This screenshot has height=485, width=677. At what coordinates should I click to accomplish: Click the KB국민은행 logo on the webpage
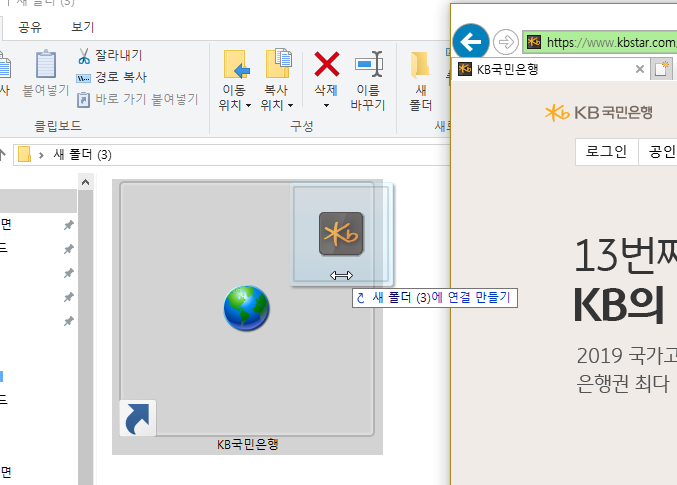pos(598,113)
